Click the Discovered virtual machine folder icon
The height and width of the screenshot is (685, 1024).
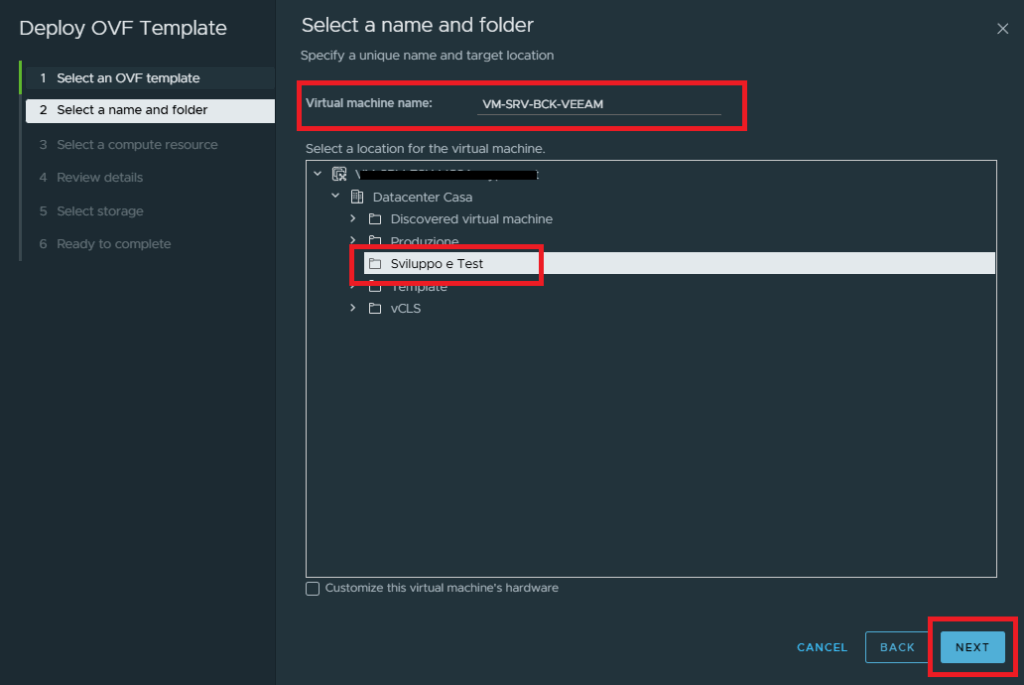click(375, 219)
